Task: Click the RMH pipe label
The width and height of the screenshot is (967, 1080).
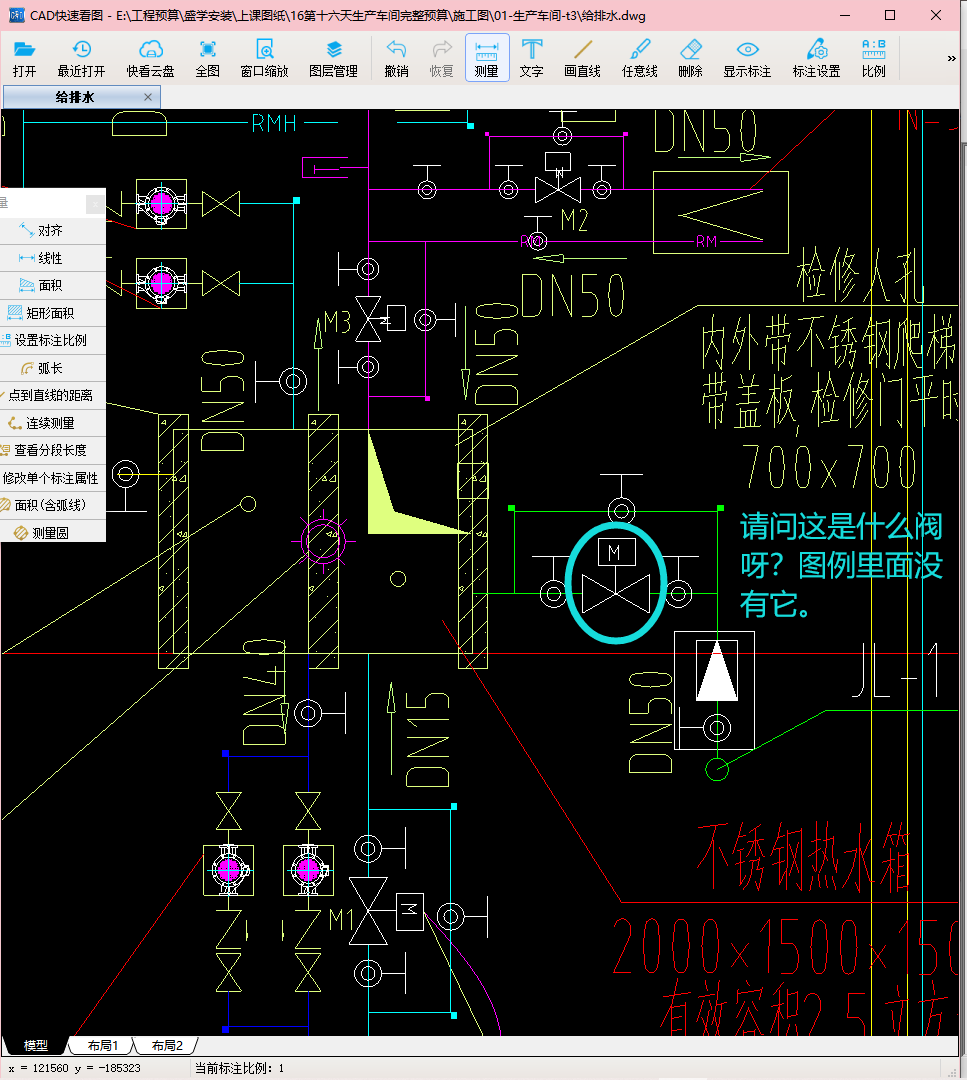Action: click(273, 123)
